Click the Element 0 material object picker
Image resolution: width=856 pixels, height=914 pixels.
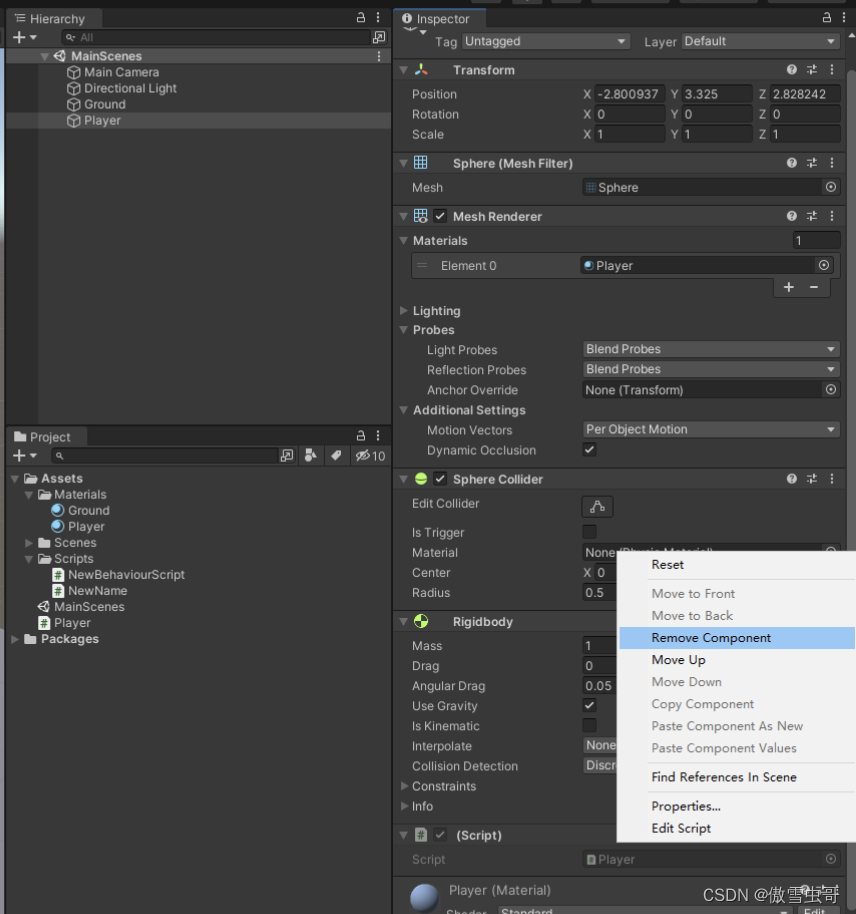(x=824, y=265)
